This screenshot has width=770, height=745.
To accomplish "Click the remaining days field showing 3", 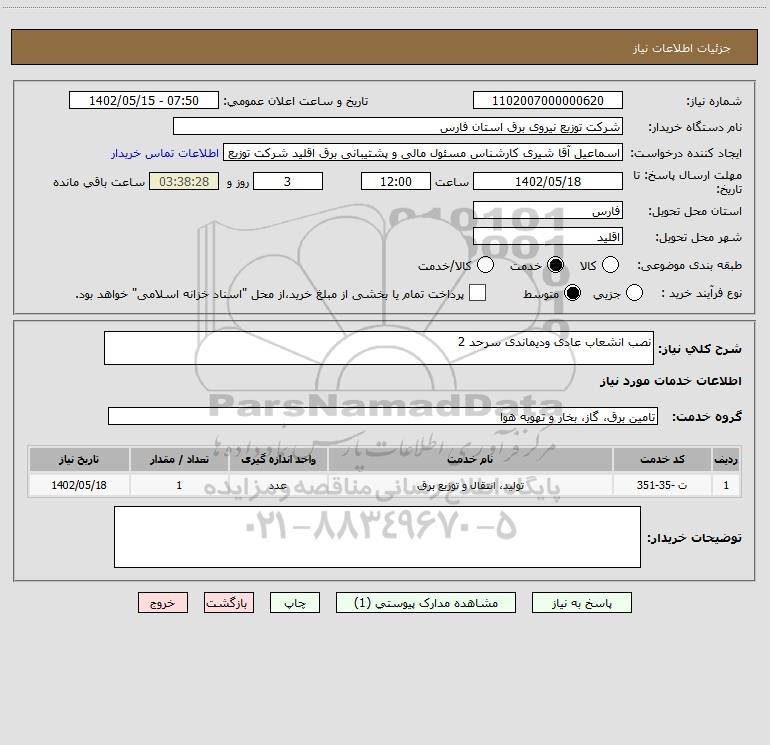I will click(x=288, y=181).
